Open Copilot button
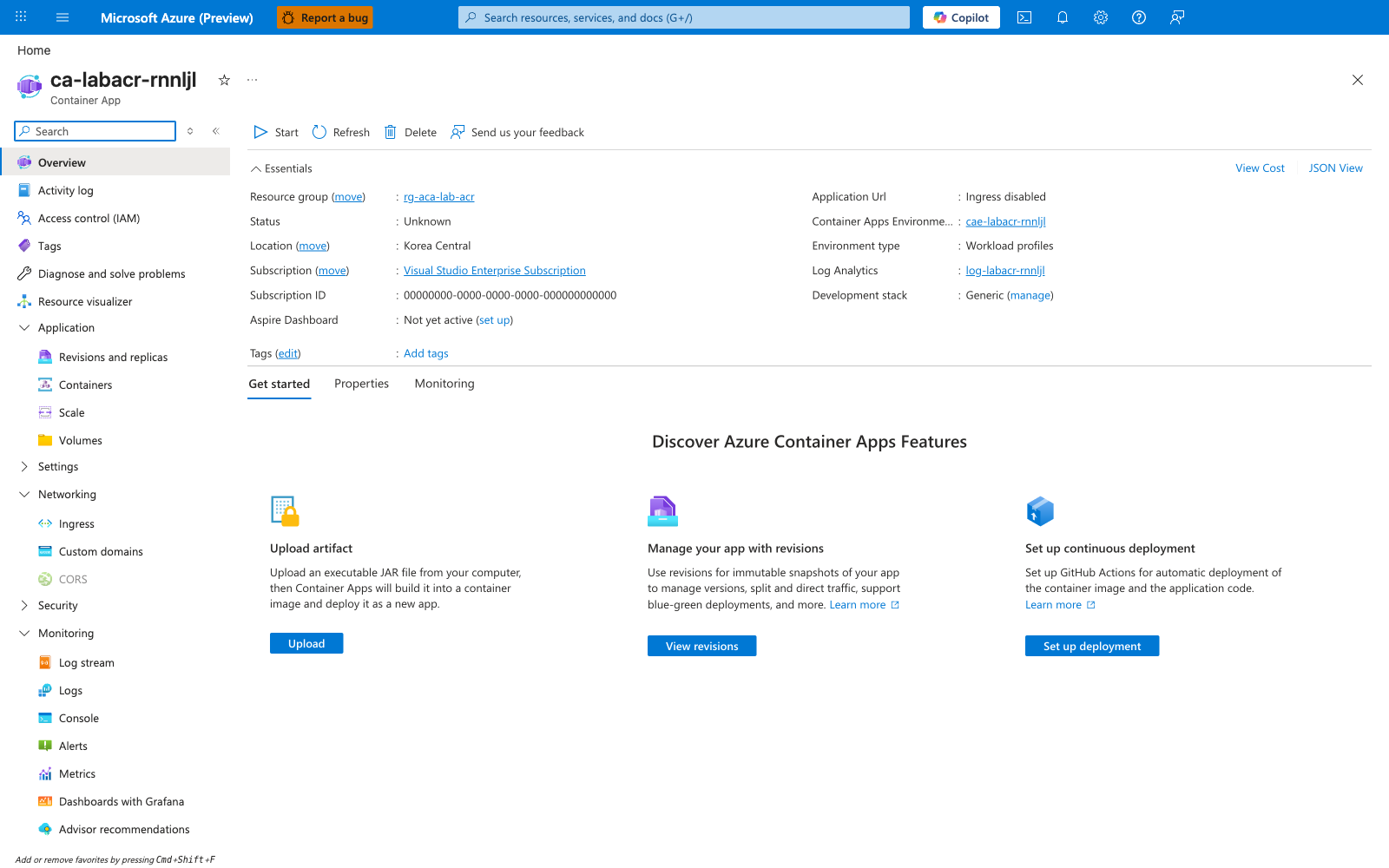Viewport: 1389px width, 868px height. [961, 17]
